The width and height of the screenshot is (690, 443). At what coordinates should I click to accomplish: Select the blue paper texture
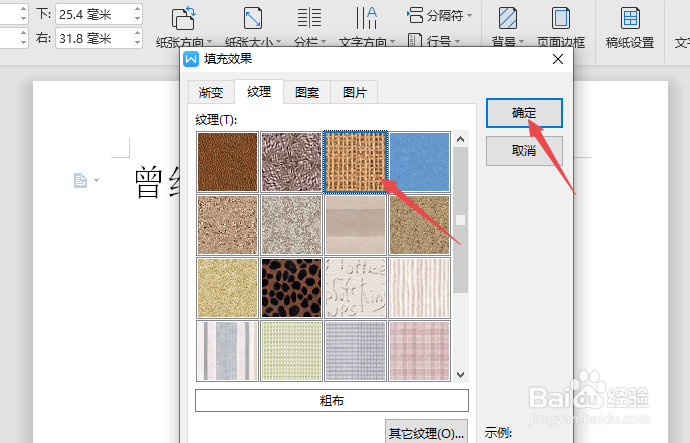tap(419, 162)
